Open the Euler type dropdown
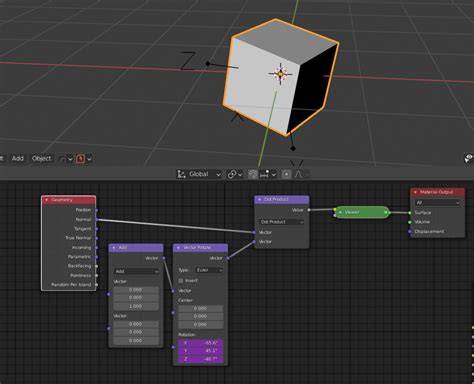This screenshot has width=474, height=384. (x=209, y=270)
